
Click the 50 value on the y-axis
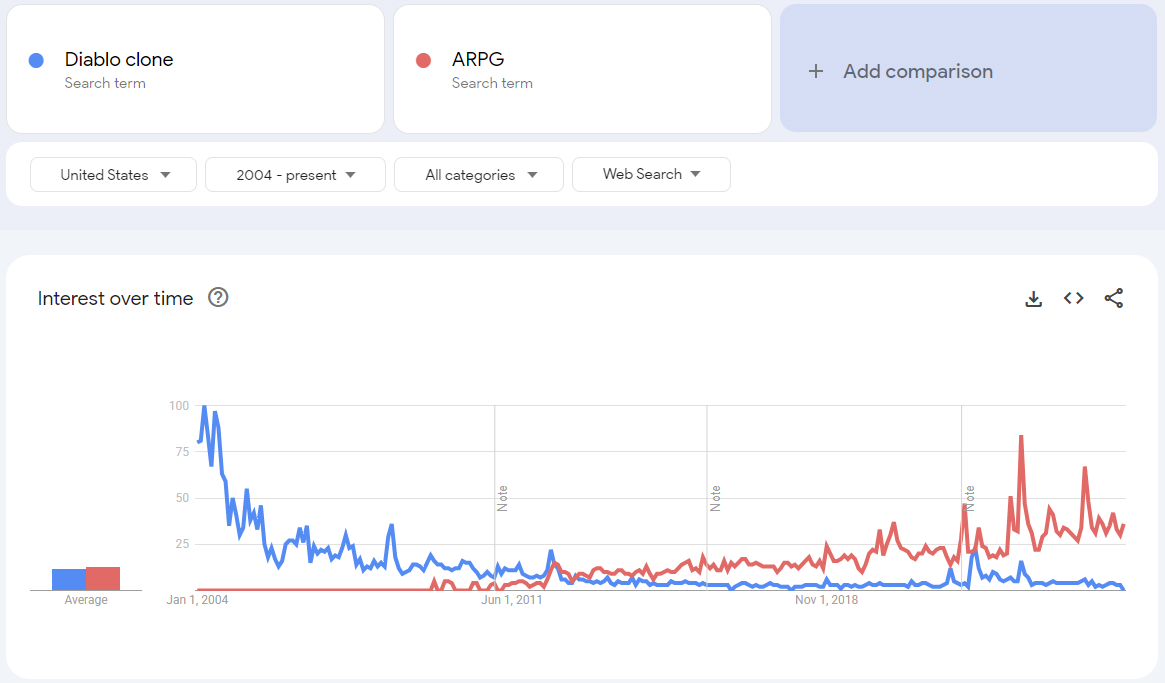[182, 498]
